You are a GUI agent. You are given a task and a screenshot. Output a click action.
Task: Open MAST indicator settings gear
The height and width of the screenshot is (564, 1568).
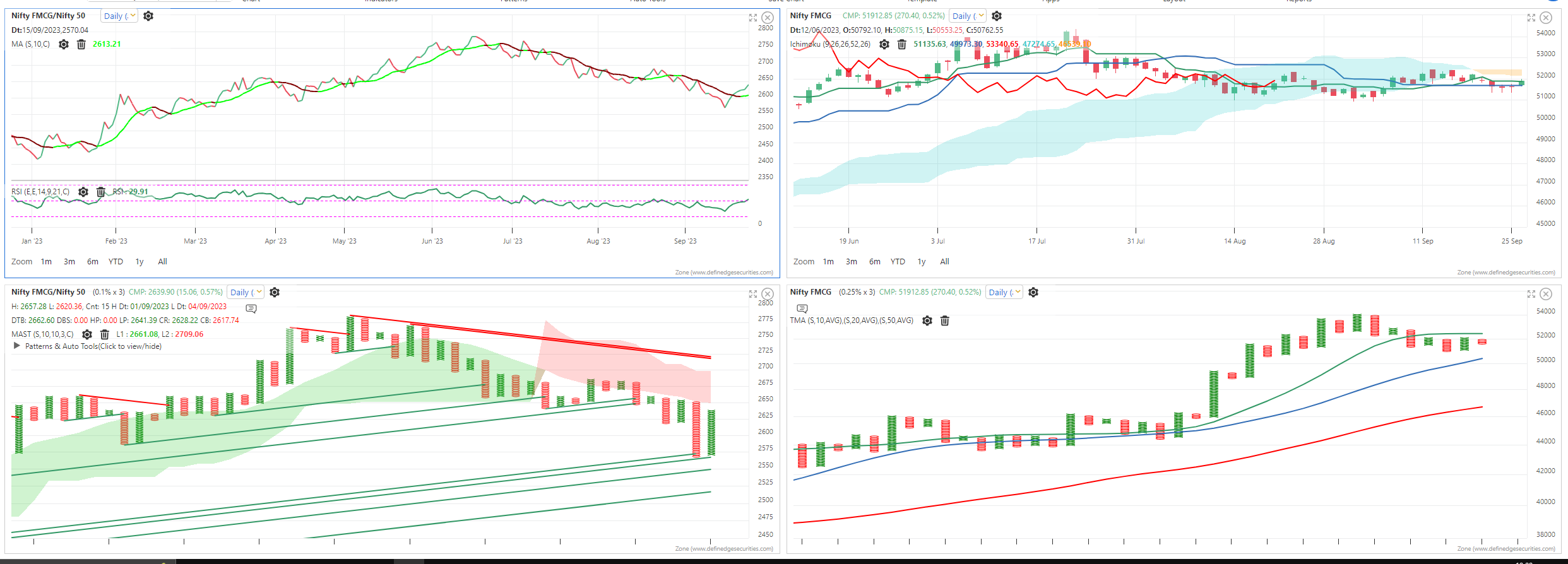click(87, 334)
